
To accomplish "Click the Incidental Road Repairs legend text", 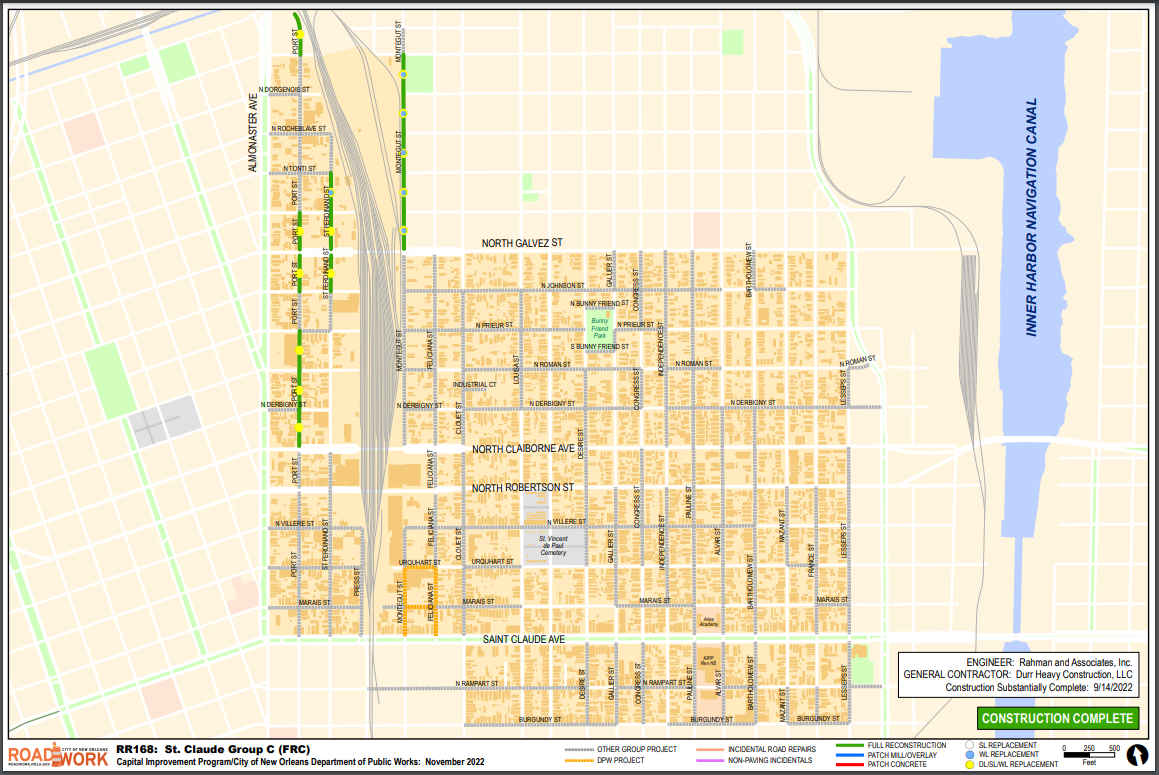I will 772,749.
